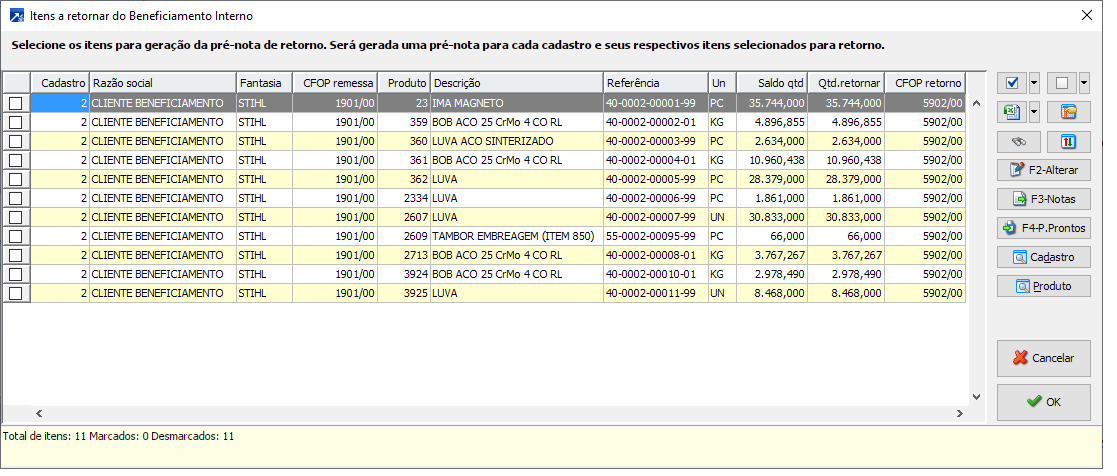Select checkbox of product 3925 LUVA row

(16, 293)
